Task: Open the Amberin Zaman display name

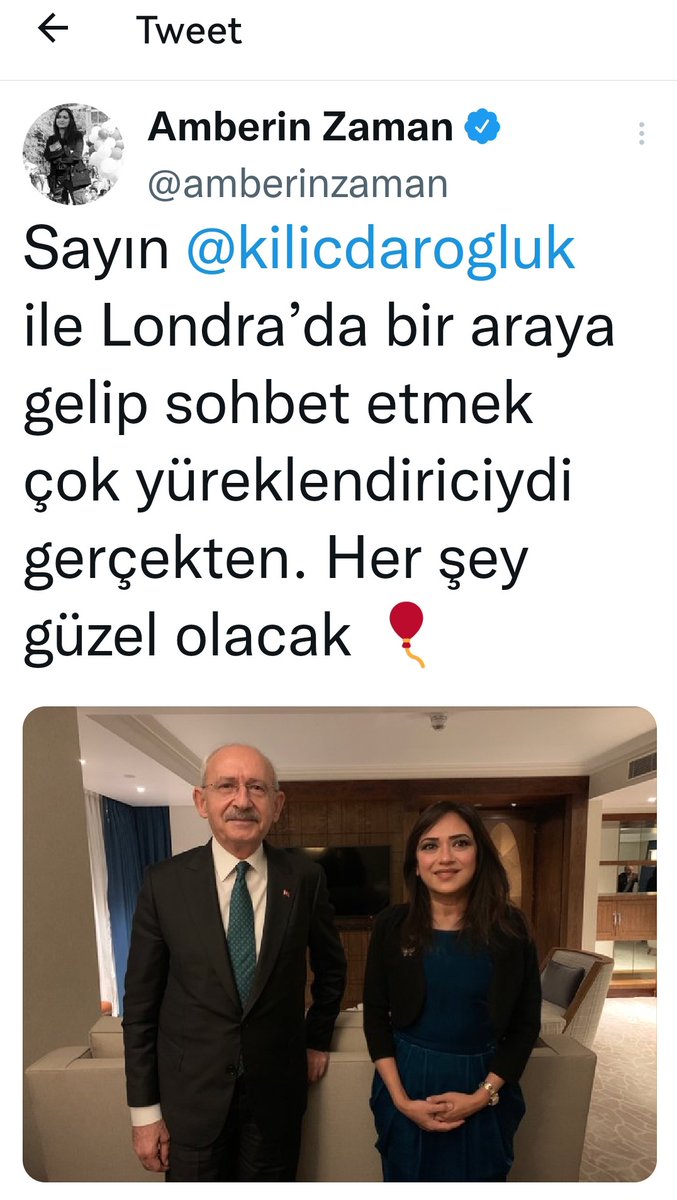Action: point(301,128)
